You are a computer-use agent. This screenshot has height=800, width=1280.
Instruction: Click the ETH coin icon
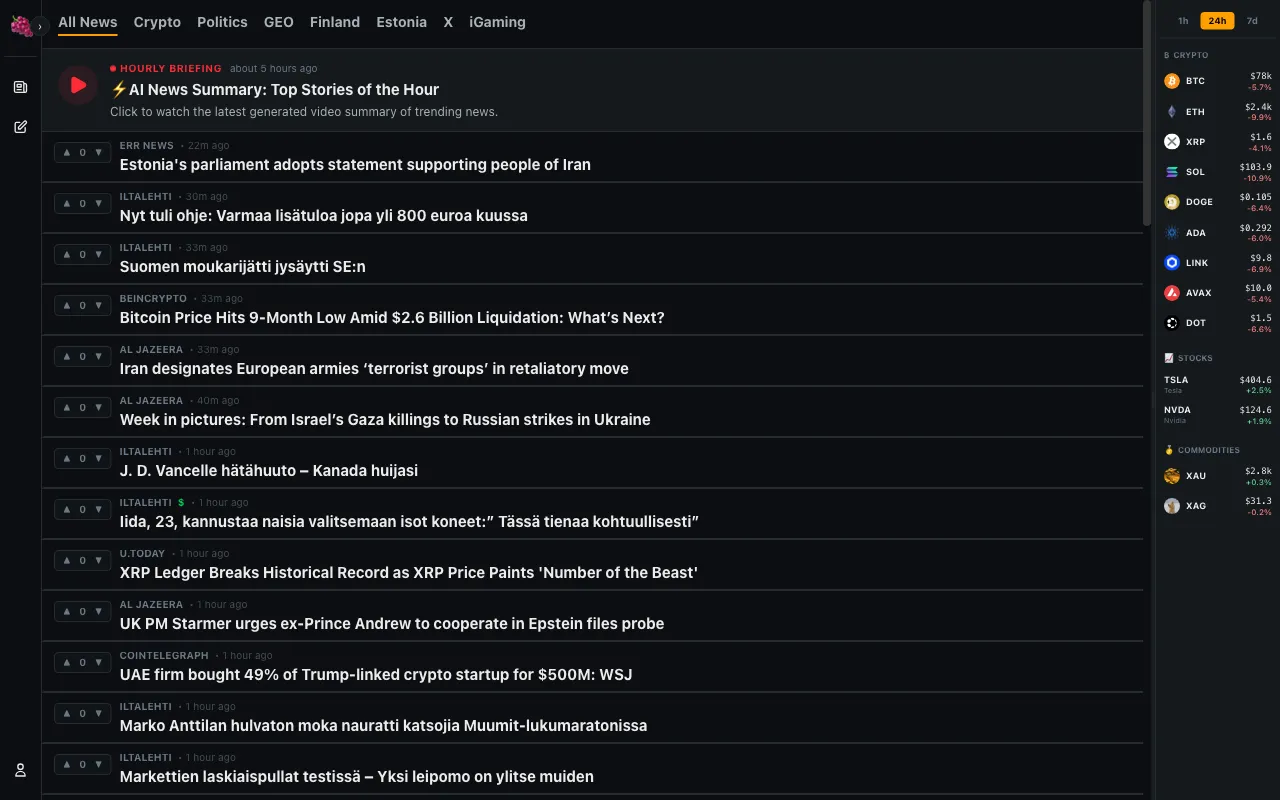[1172, 112]
